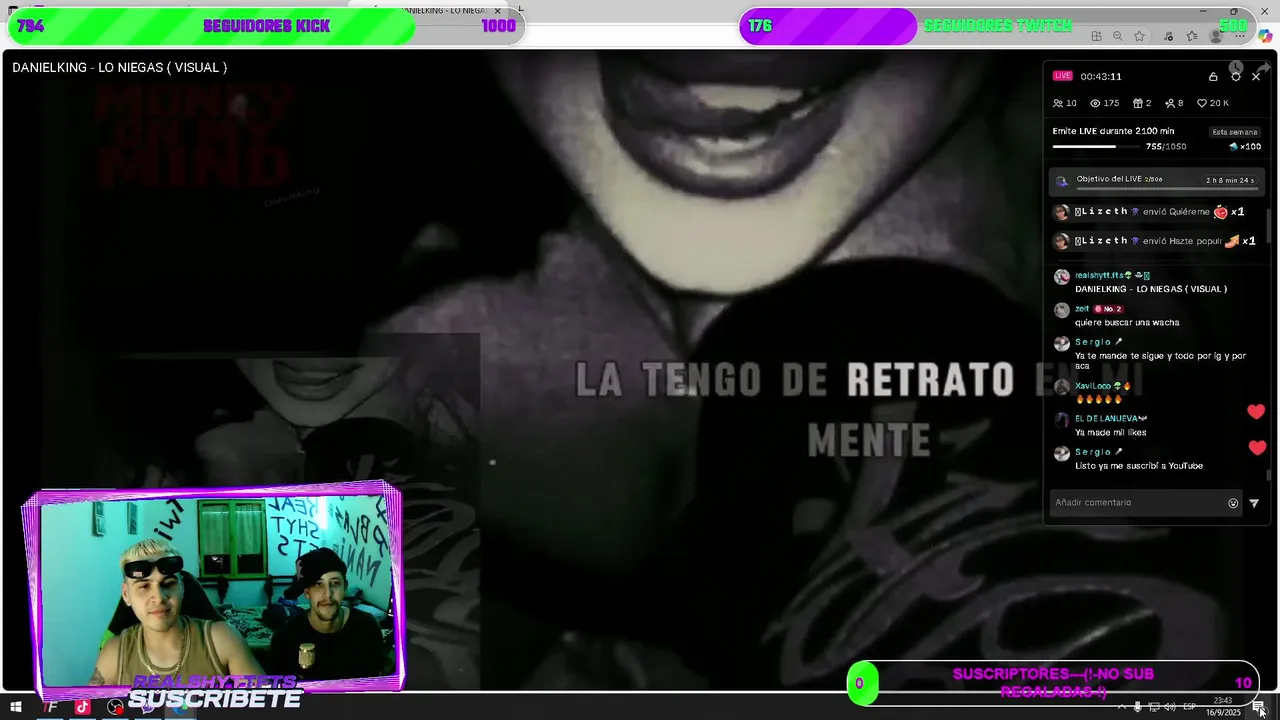Click the 'Hazte popular' gift icon sent by Lizeth
This screenshot has height=720, width=1280.
point(1232,241)
